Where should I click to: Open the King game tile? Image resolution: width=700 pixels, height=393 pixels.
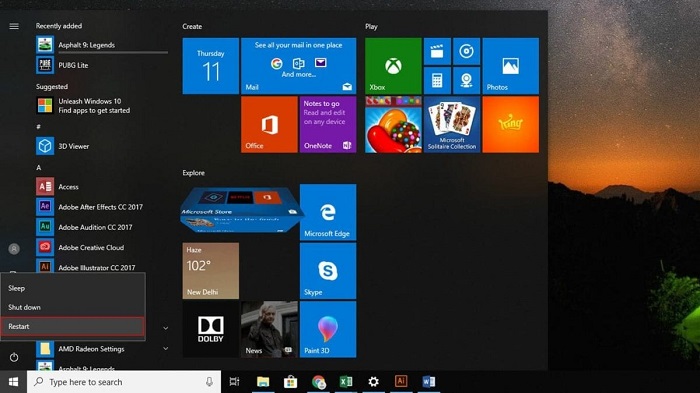point(510,125)
